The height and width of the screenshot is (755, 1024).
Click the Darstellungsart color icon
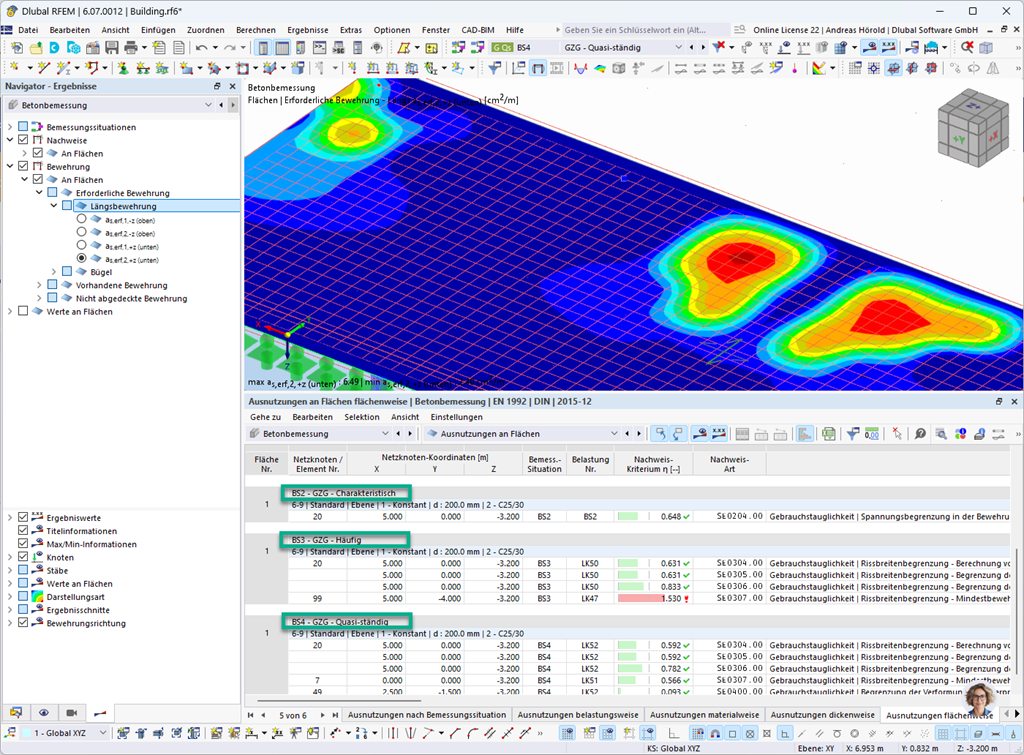tap(38, 596)
